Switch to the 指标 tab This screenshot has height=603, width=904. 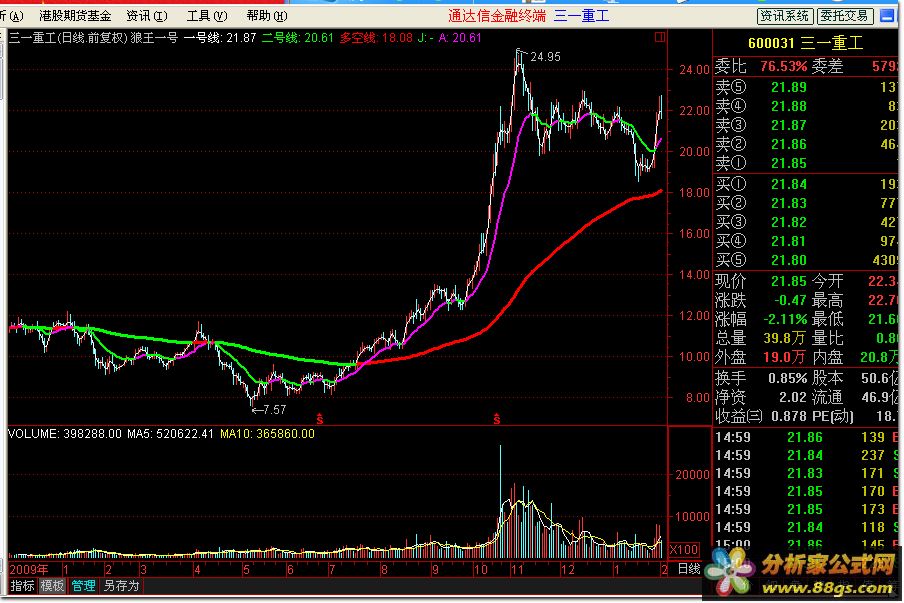[22, 586]
